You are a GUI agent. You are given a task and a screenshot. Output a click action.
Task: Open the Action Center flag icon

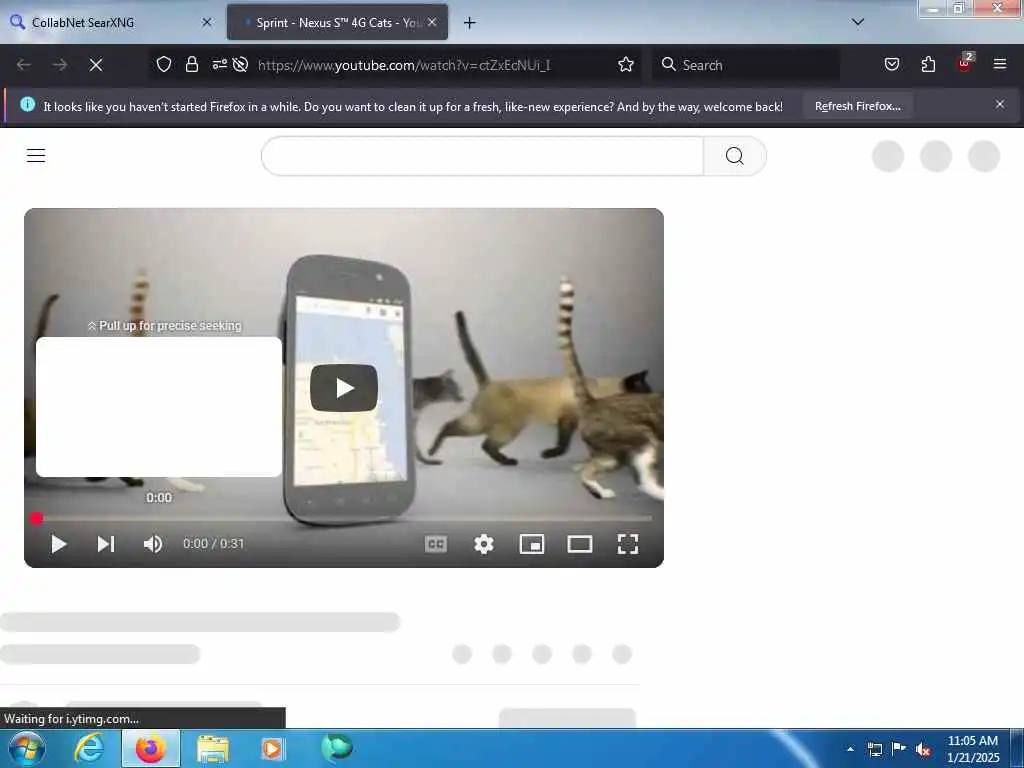click(x=899, y=748)
